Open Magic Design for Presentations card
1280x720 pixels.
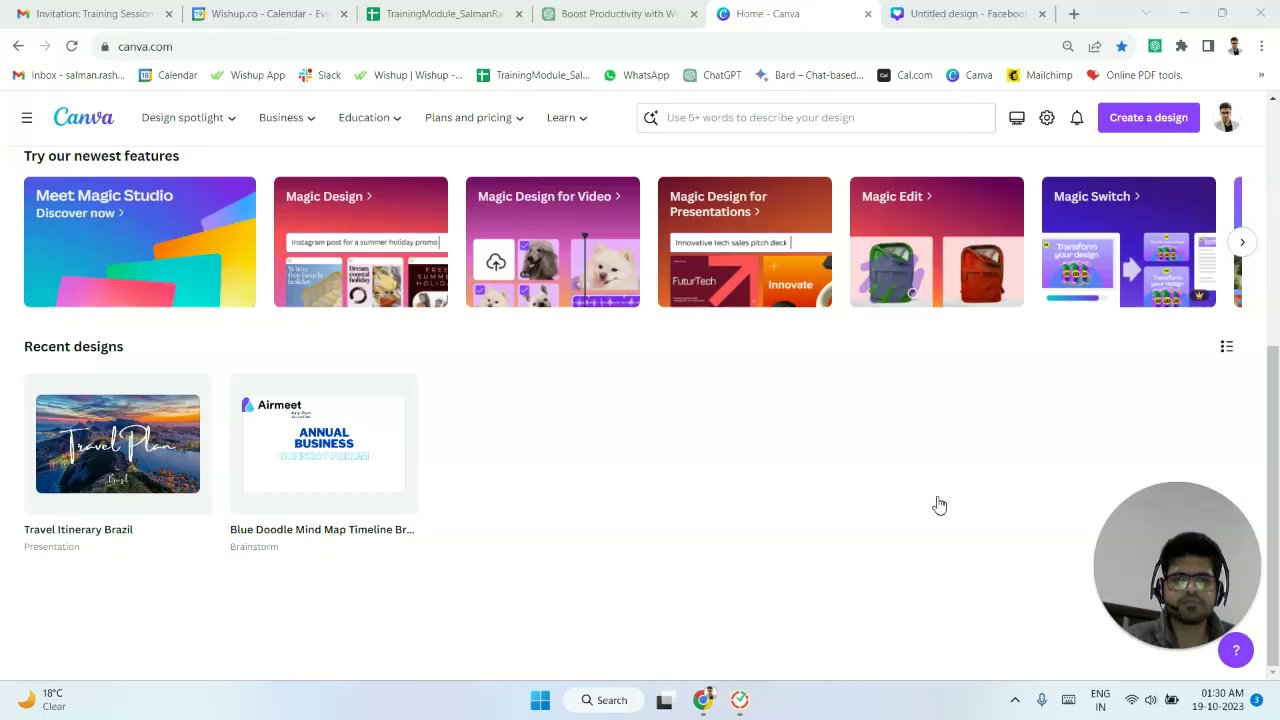coord(745,242)
